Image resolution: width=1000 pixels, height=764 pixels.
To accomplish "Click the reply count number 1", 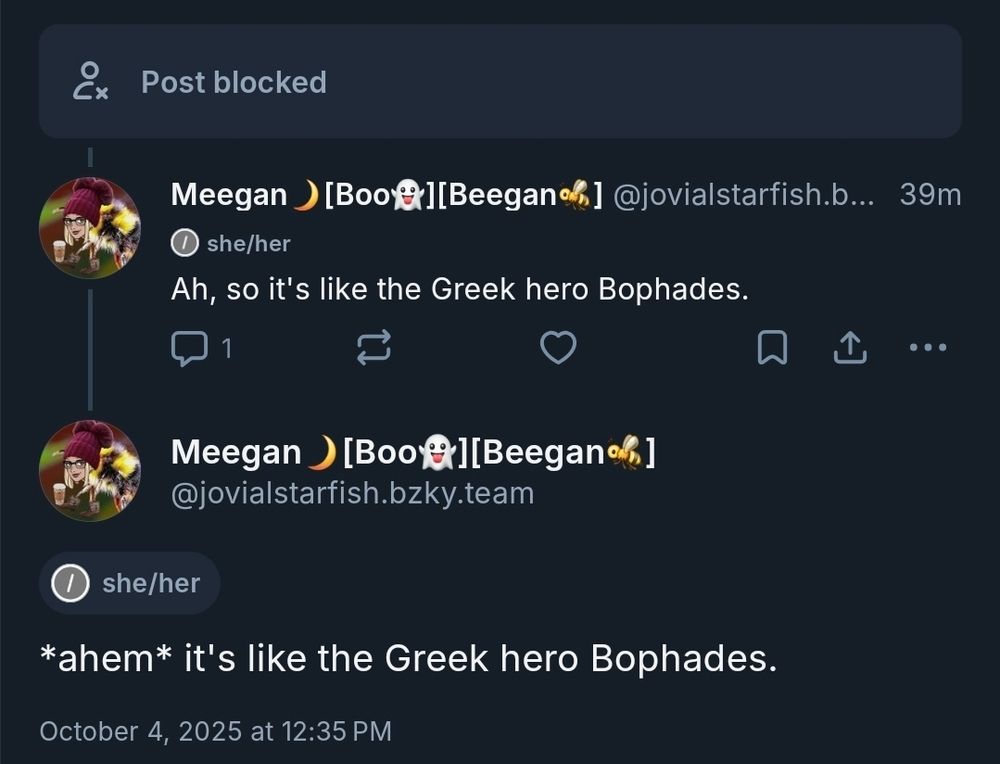I will [226, 348].
